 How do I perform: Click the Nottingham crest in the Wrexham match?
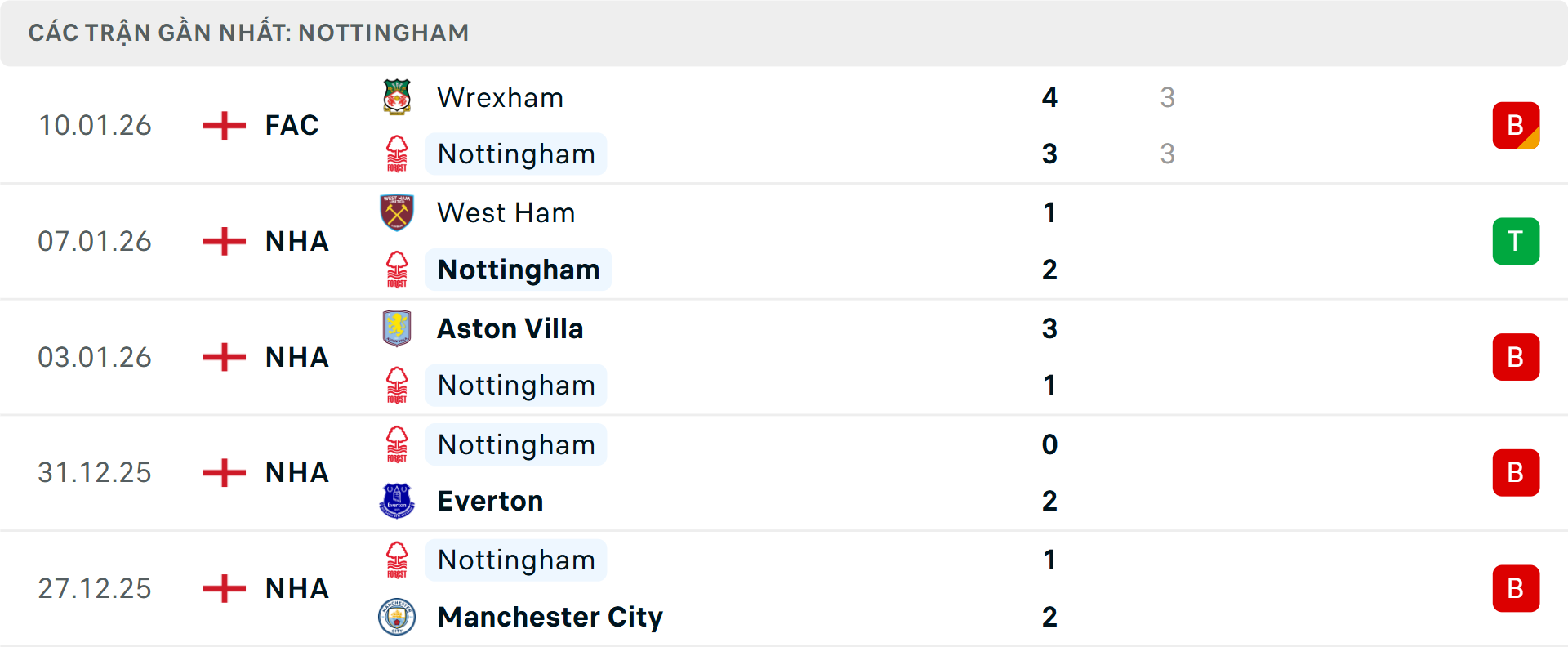coord(397,154)
